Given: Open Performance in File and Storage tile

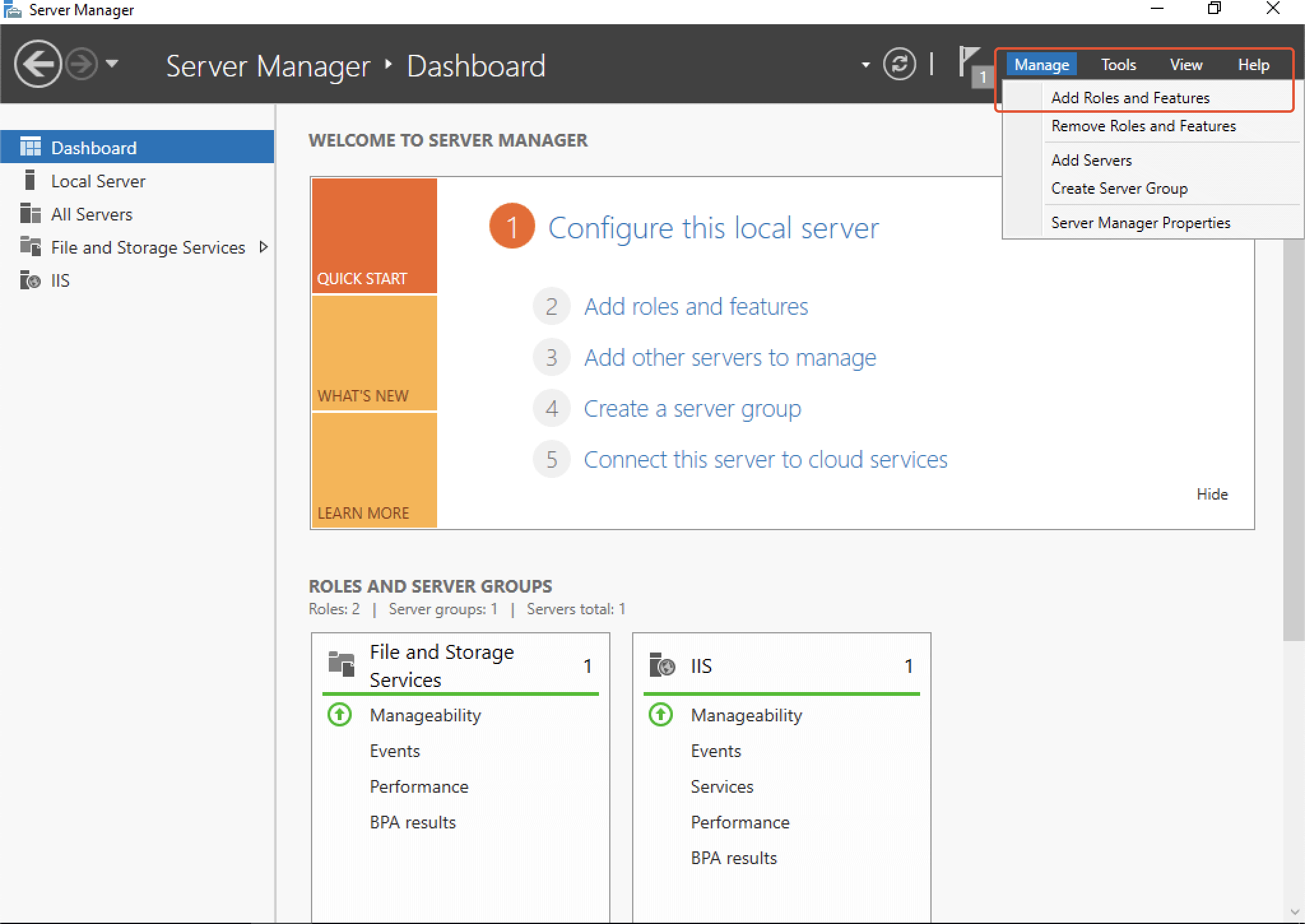Looking at the screenshot, I should click(419, 786).
